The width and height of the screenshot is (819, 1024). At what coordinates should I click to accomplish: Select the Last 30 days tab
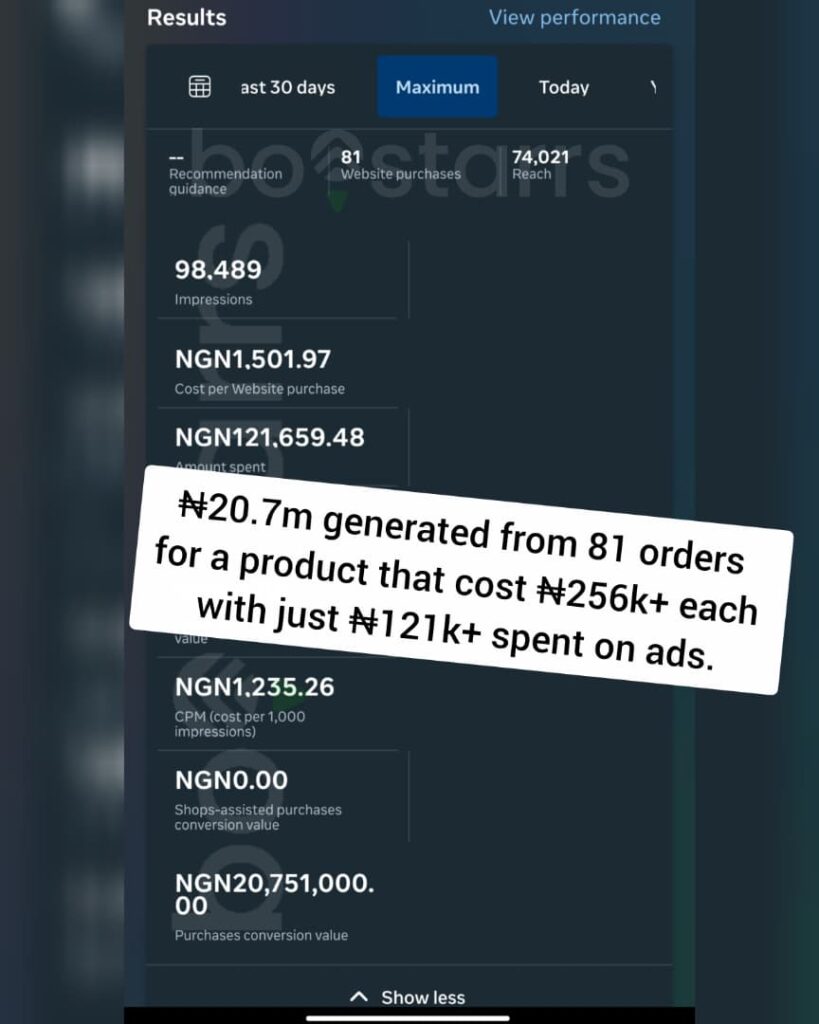coord(288,87)
